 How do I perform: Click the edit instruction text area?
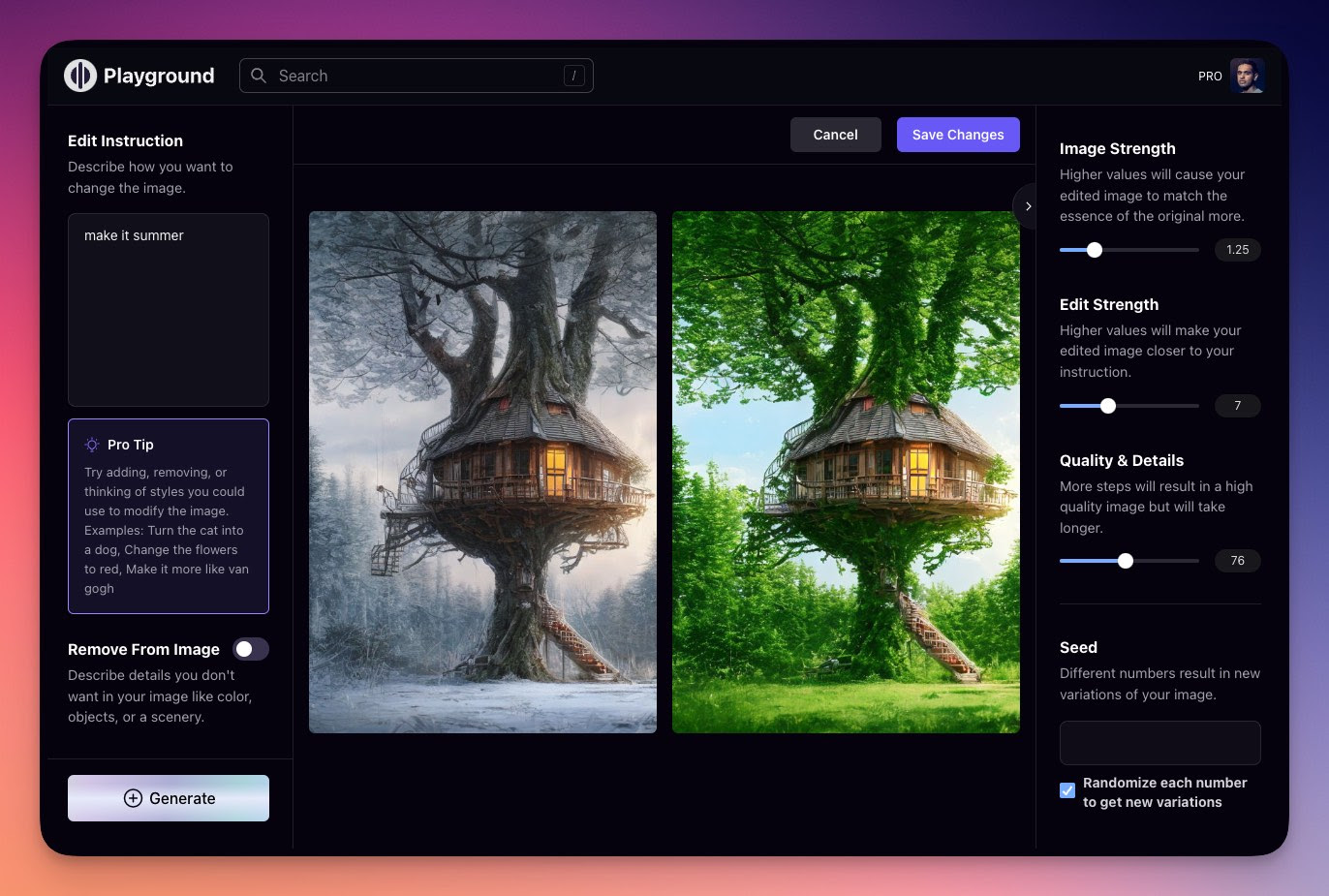pyautogui.click(x=169, y=310)
